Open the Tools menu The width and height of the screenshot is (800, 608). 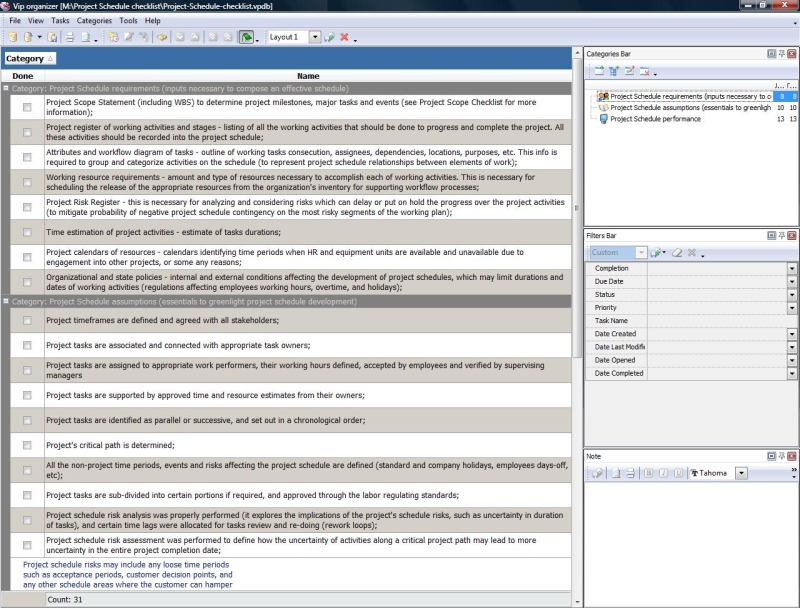[x=128, y=20]
